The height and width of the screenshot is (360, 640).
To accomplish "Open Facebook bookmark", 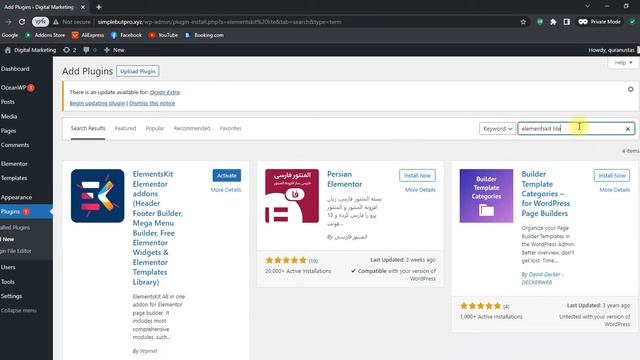I will pyautogui.click(x=126, y=36).
